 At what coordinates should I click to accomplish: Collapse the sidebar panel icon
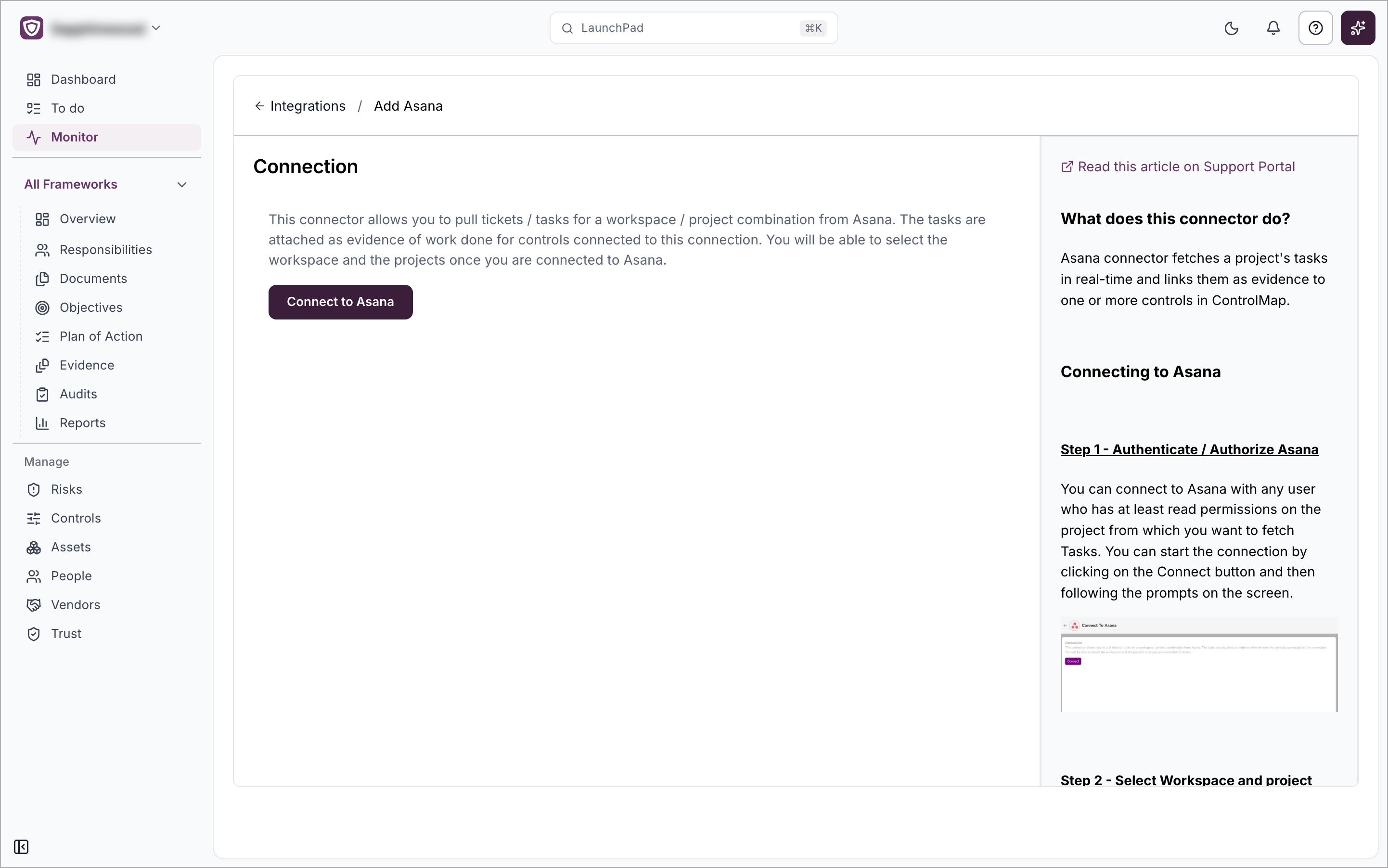[x=21, y=847]
